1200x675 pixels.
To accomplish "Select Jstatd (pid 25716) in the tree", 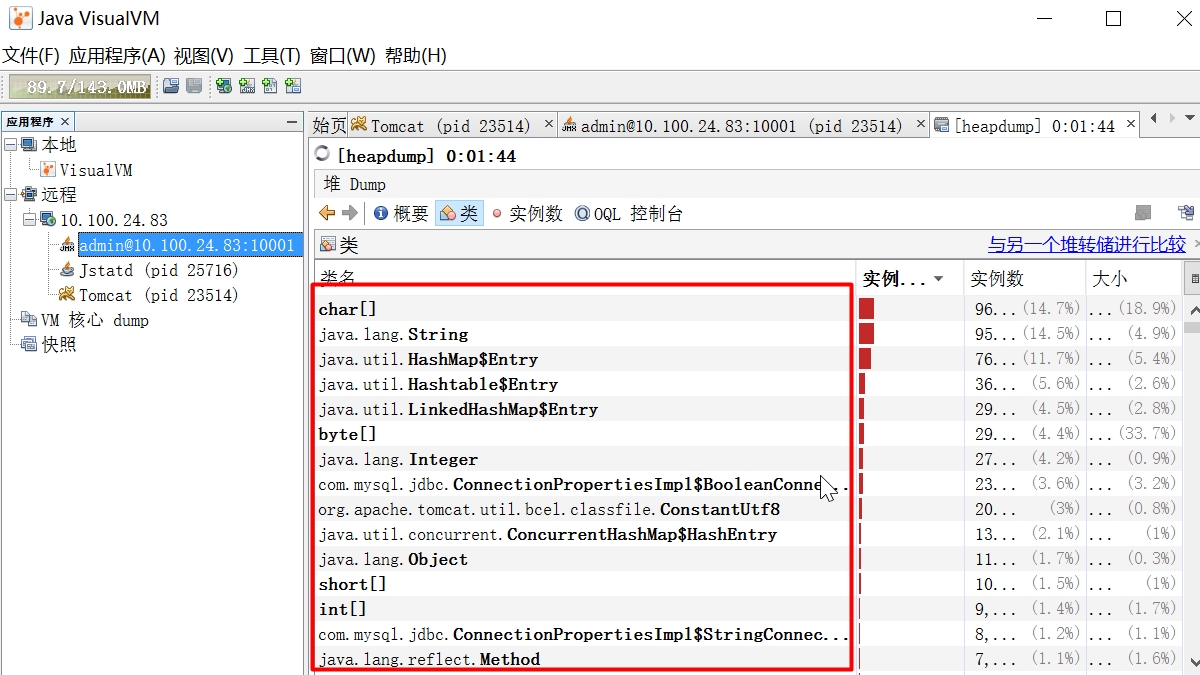I will [159, 270].
